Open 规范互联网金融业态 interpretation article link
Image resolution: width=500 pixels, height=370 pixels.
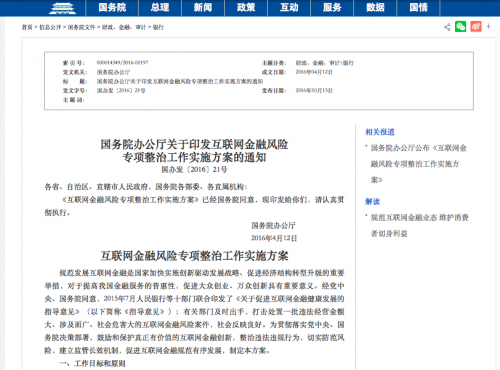420,225
